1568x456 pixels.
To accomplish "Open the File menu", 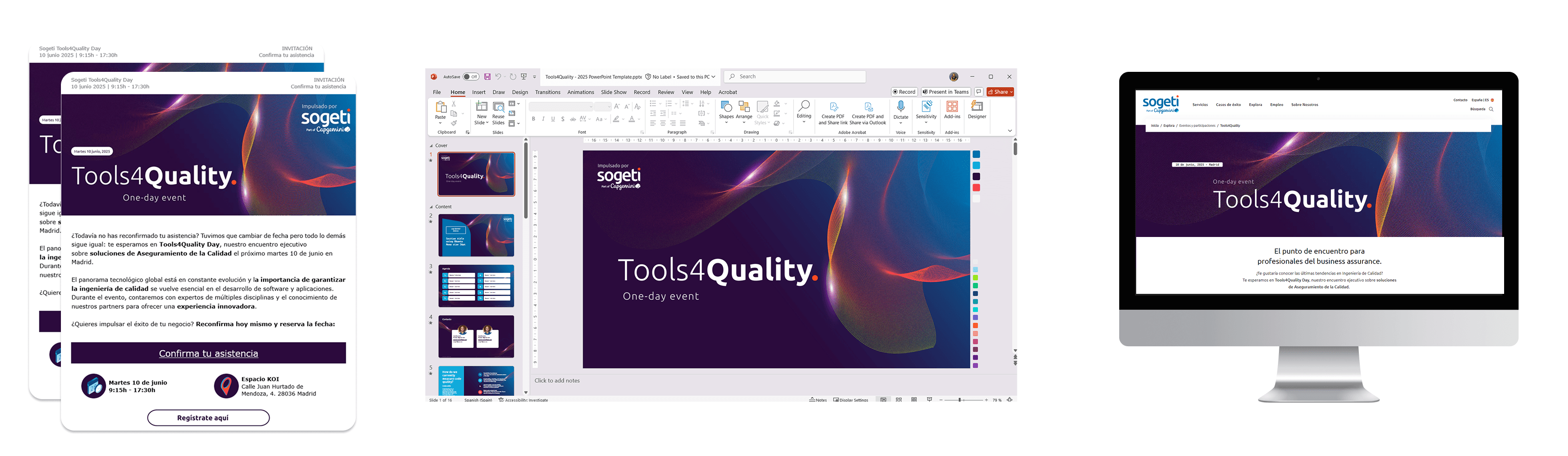I will (436, 92).
